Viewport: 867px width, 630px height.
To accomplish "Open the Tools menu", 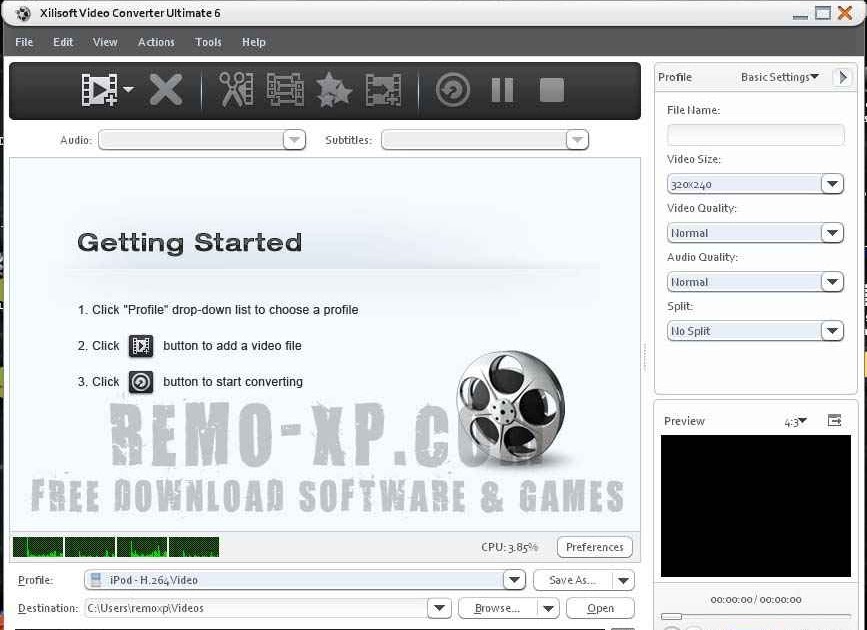I will [208, 42].
